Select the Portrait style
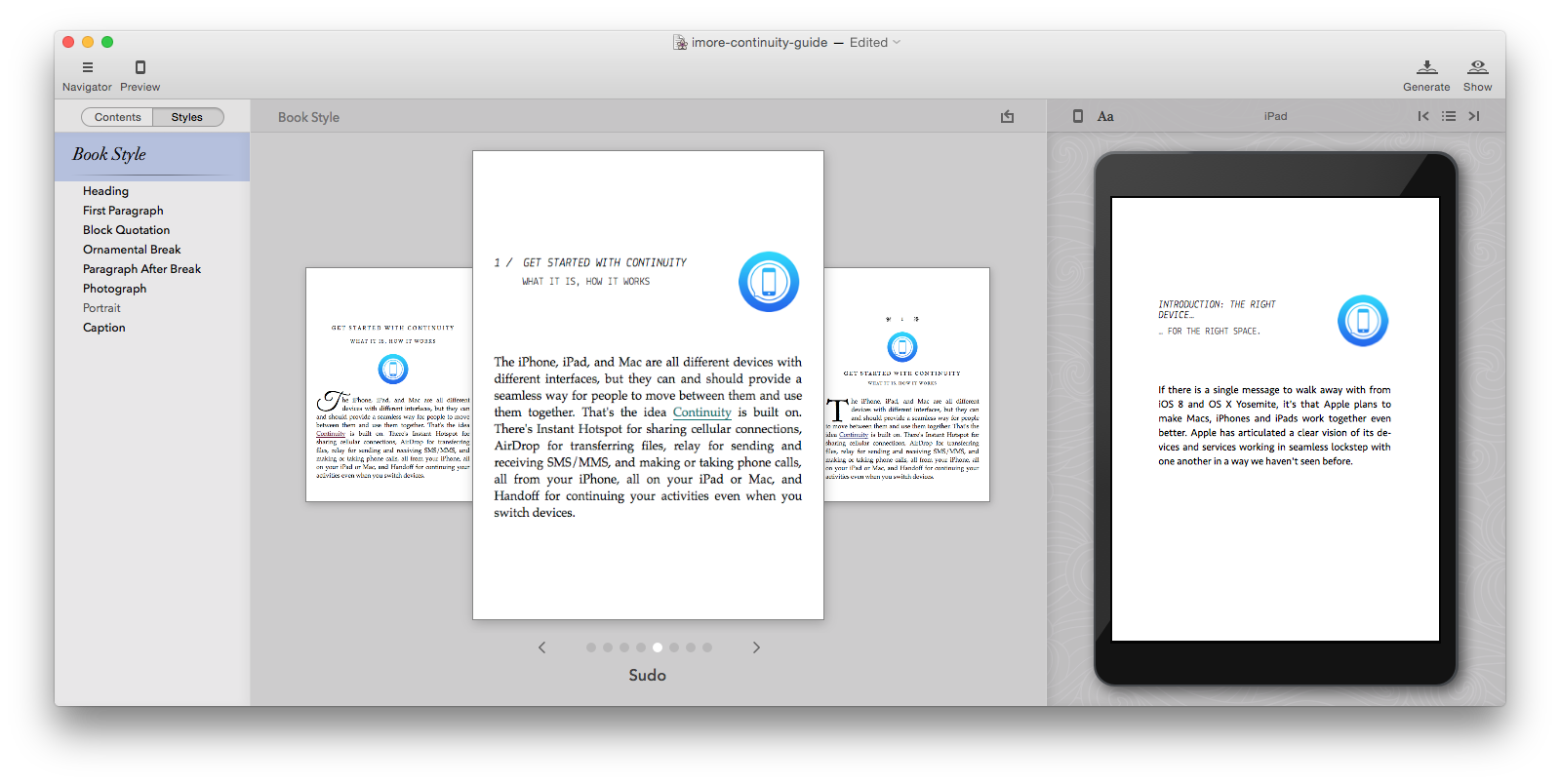The image size is (1560, 784). pos(101,308)
